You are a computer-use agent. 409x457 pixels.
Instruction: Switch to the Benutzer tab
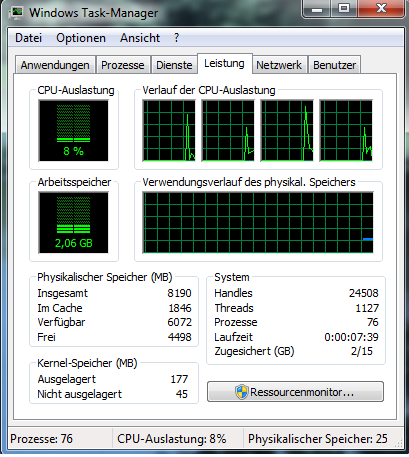[334, 65]
